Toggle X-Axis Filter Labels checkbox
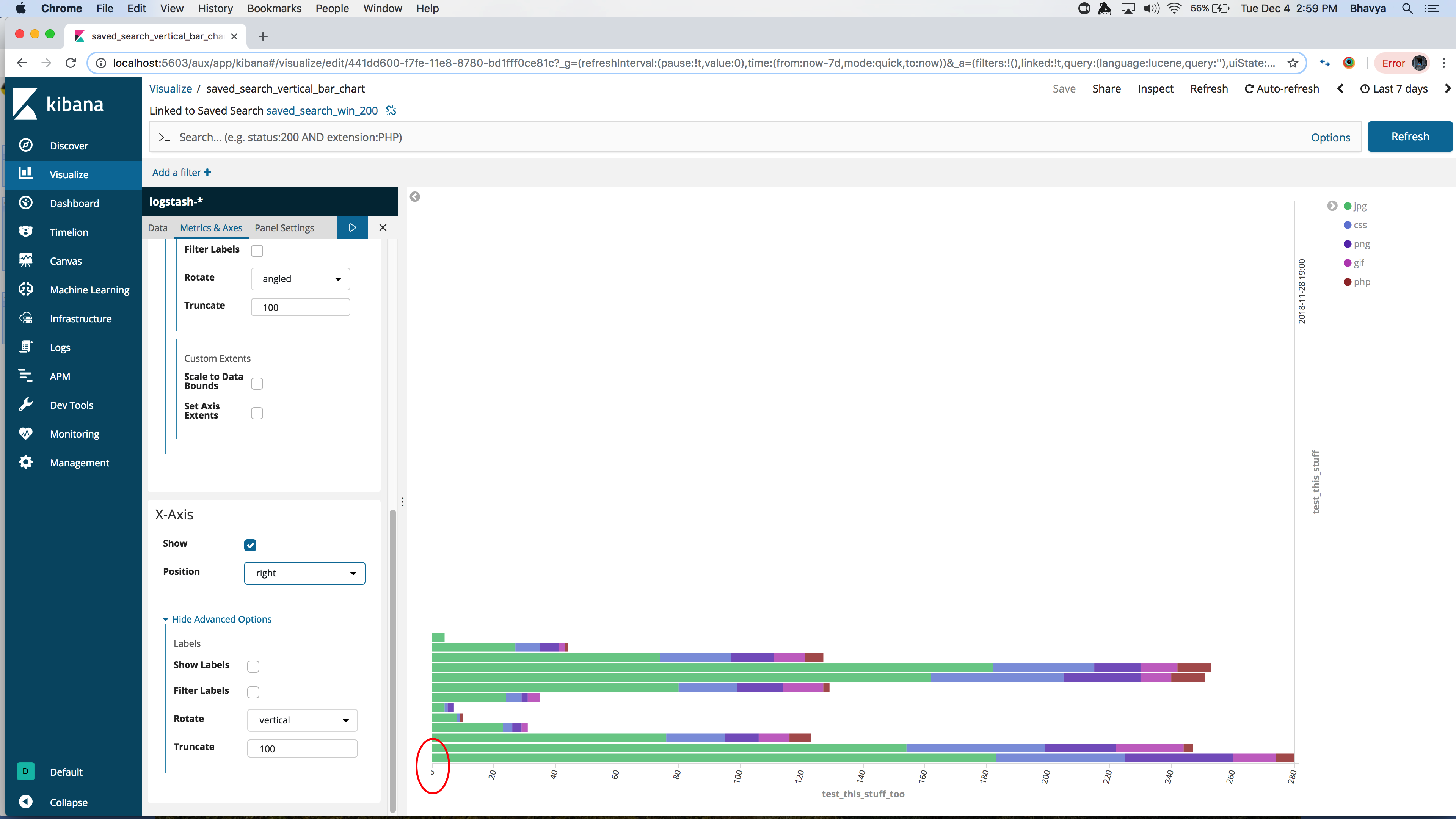This screenshot has width=1456, height=819. tap(253, 692)
